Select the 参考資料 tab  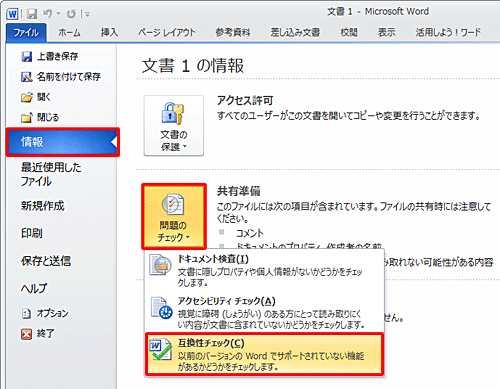[x=233, y=32]
